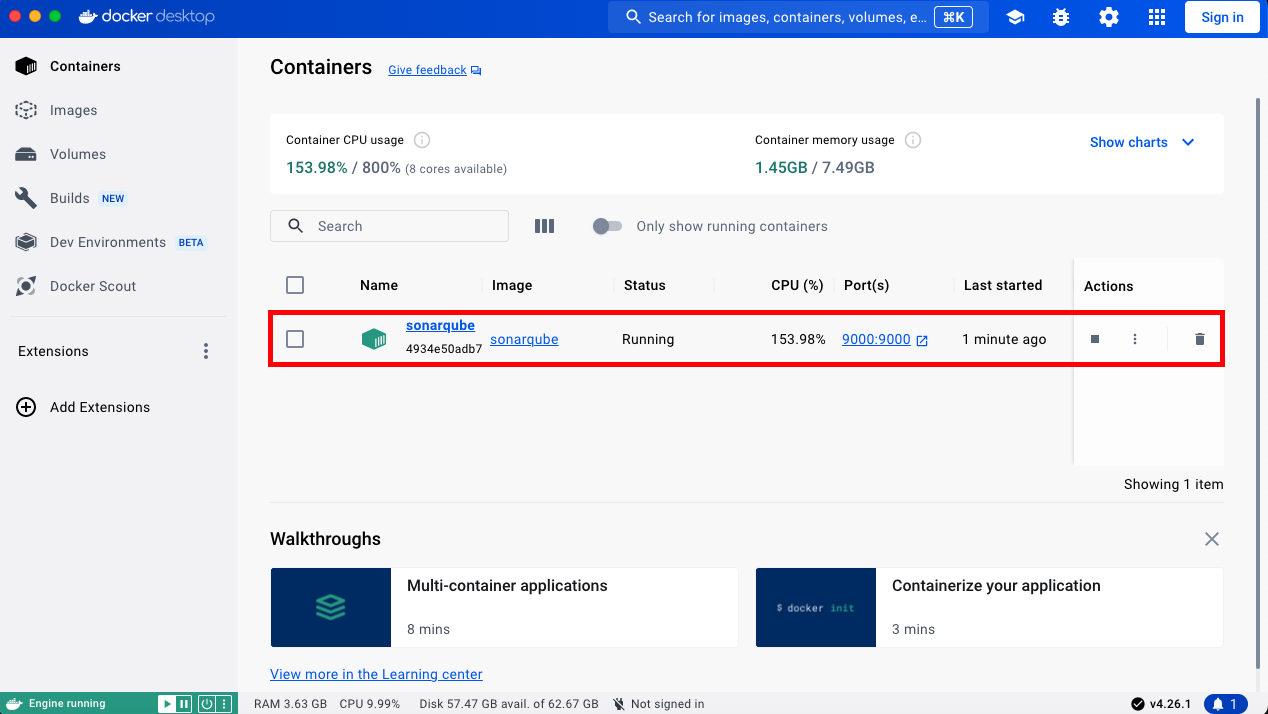Open the extensions grid icon in header

(1156, 17)
